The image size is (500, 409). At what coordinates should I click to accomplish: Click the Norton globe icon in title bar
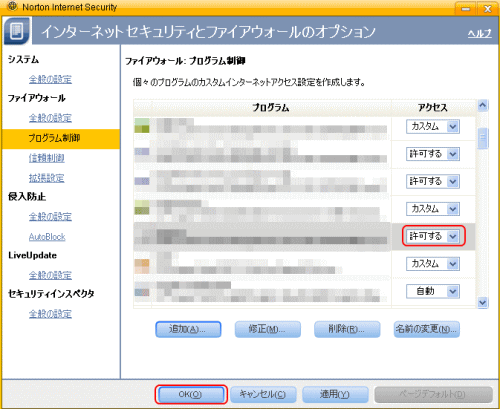click(12, 6)
